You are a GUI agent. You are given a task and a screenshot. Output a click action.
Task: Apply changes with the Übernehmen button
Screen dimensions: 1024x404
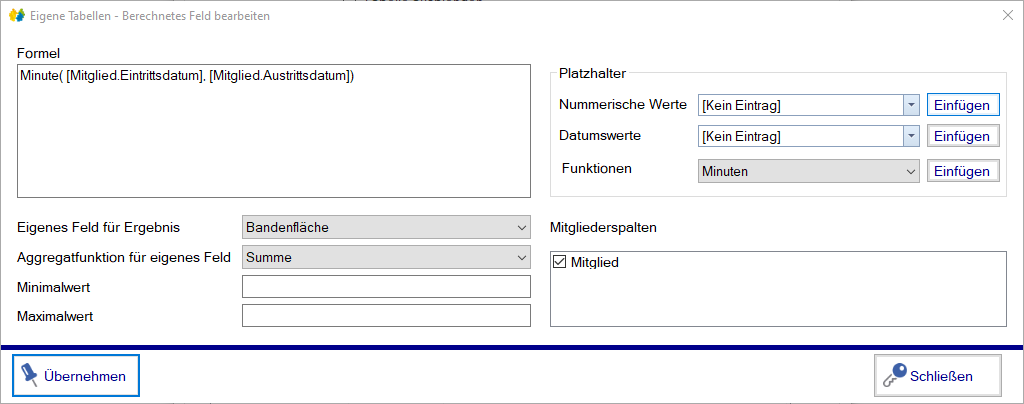(x=76, y=376)
